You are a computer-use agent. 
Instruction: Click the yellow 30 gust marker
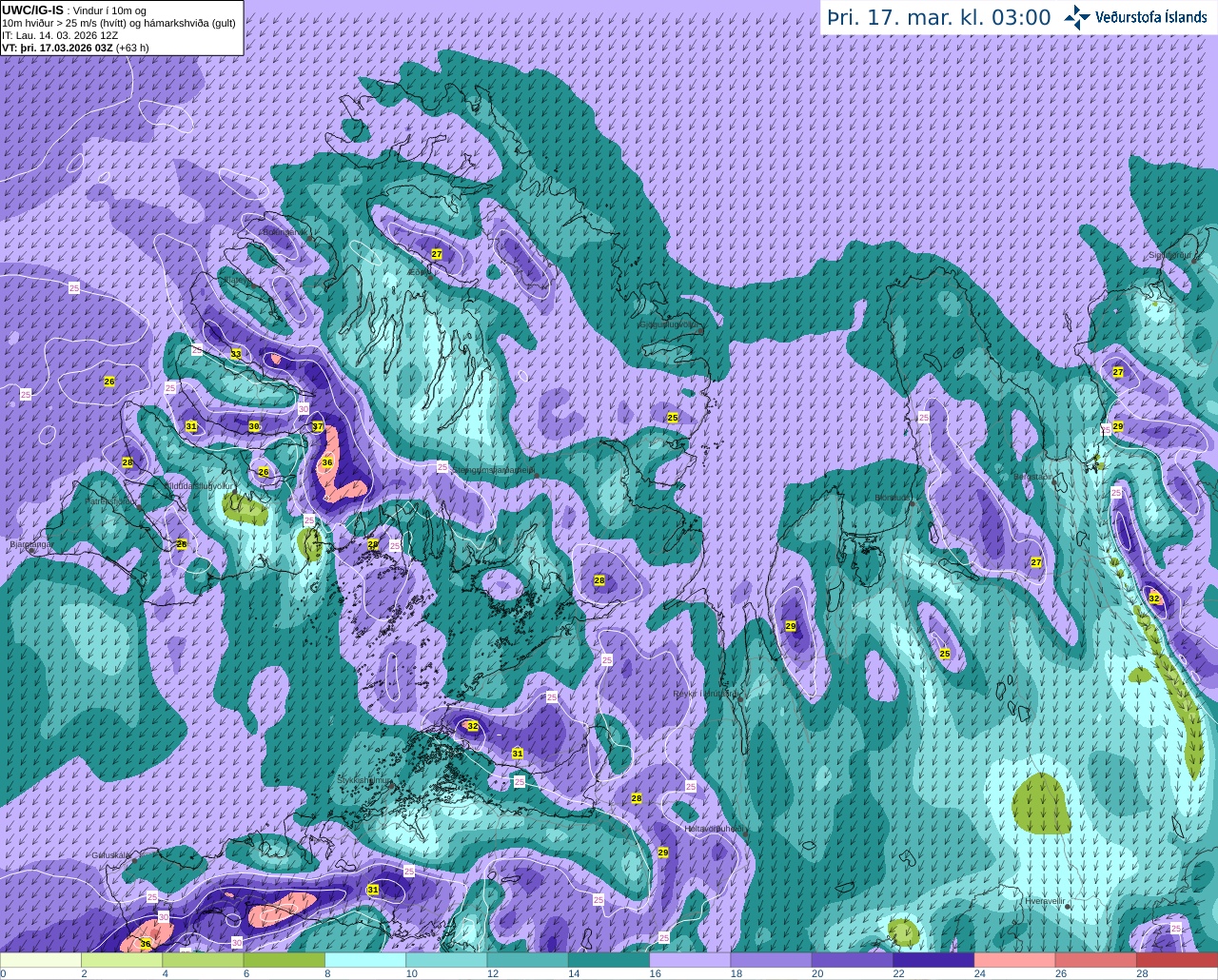tap(254, 426)
